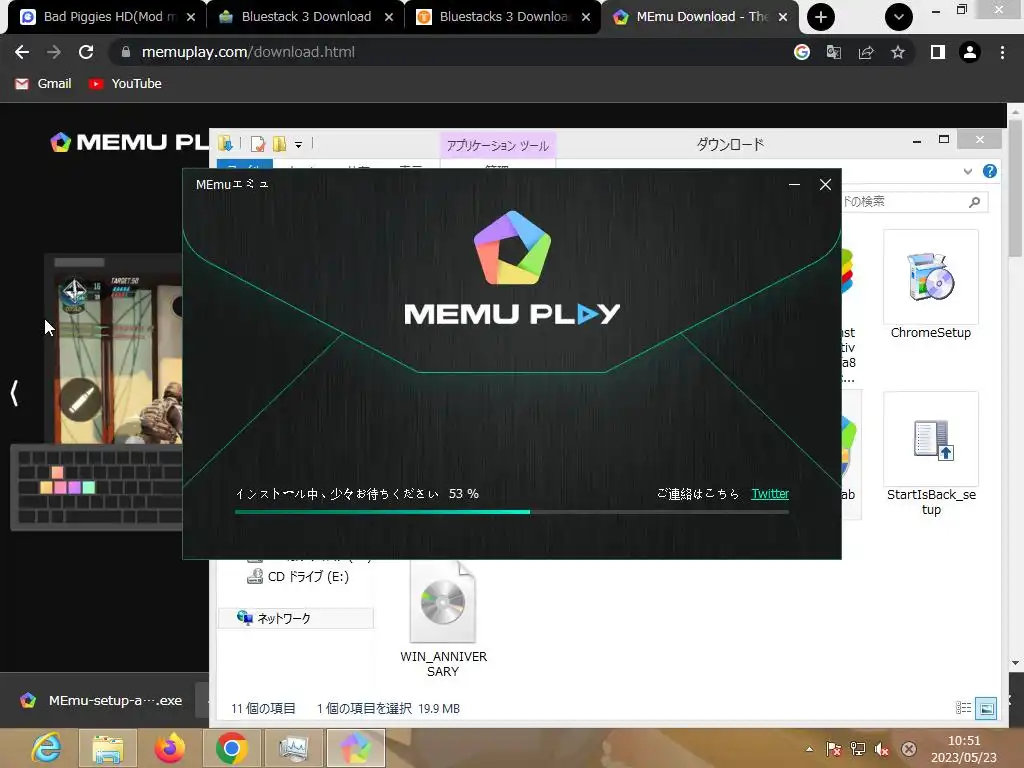Open Gmail bookmark
Image resolution: width=1024 pixels, height=768 pixels.
pyautogui.click(x=43, y=84)
